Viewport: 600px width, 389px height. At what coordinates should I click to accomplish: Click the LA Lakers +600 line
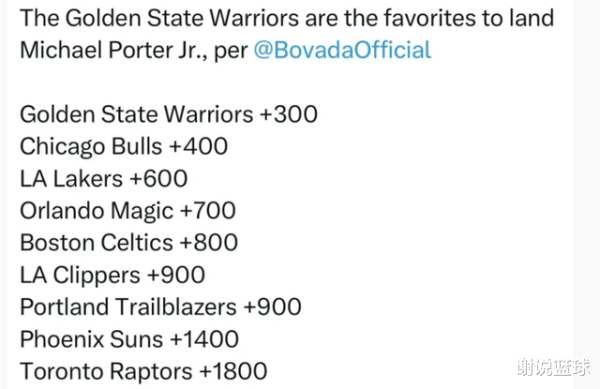(104, 179)
